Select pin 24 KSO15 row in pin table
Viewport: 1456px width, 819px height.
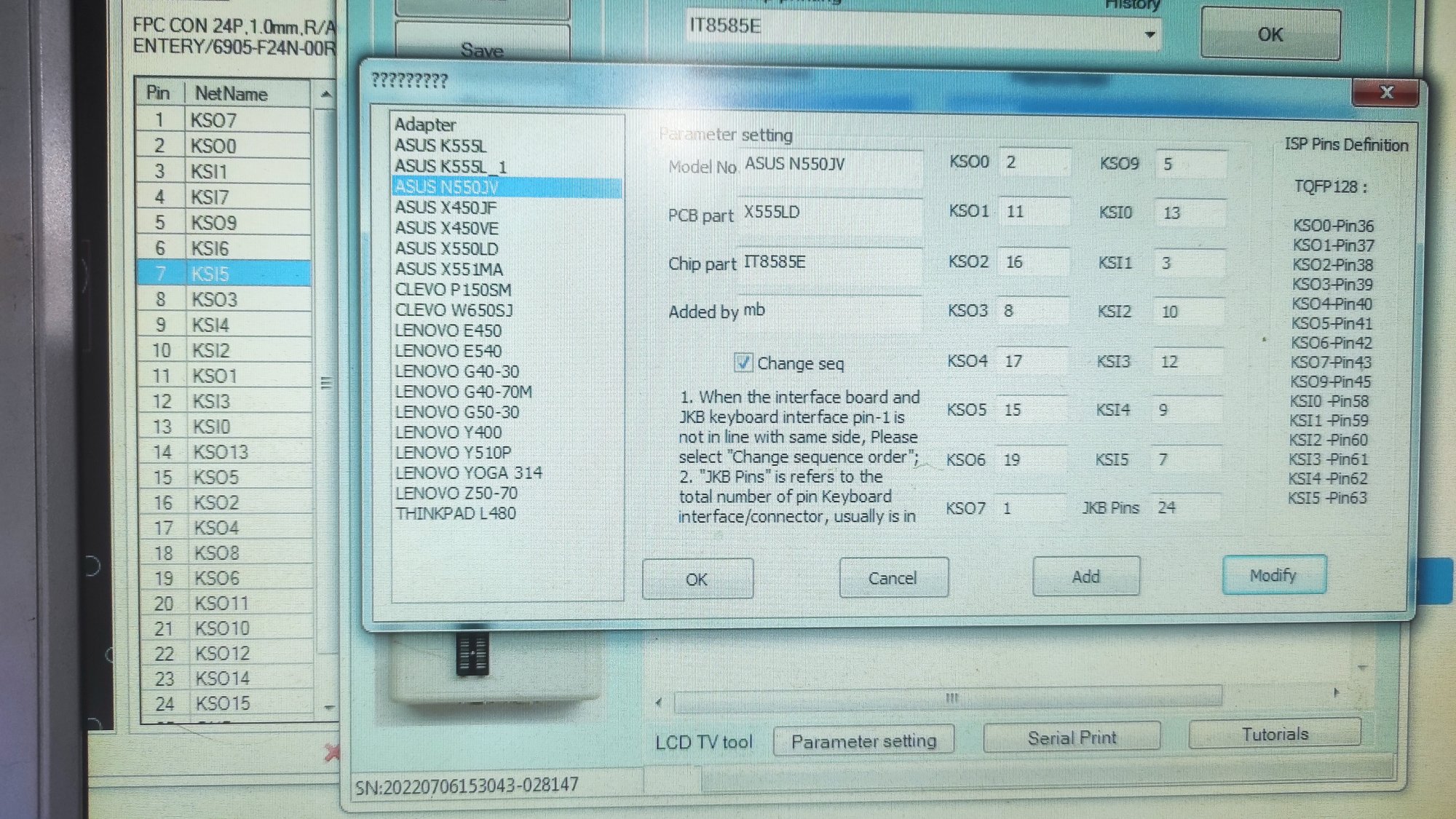click(x=228, y=703)
